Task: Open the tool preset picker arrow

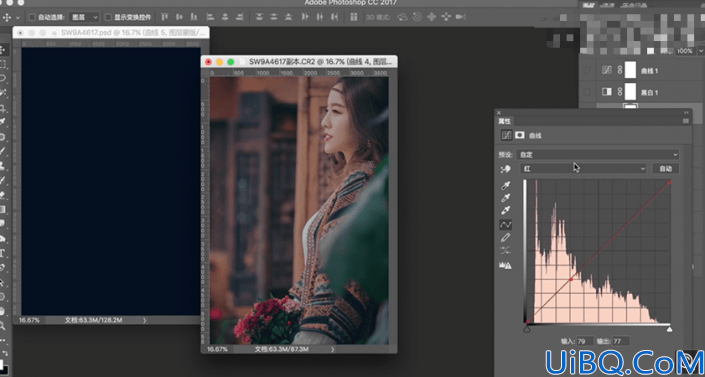Action: [x=18, y=18]
